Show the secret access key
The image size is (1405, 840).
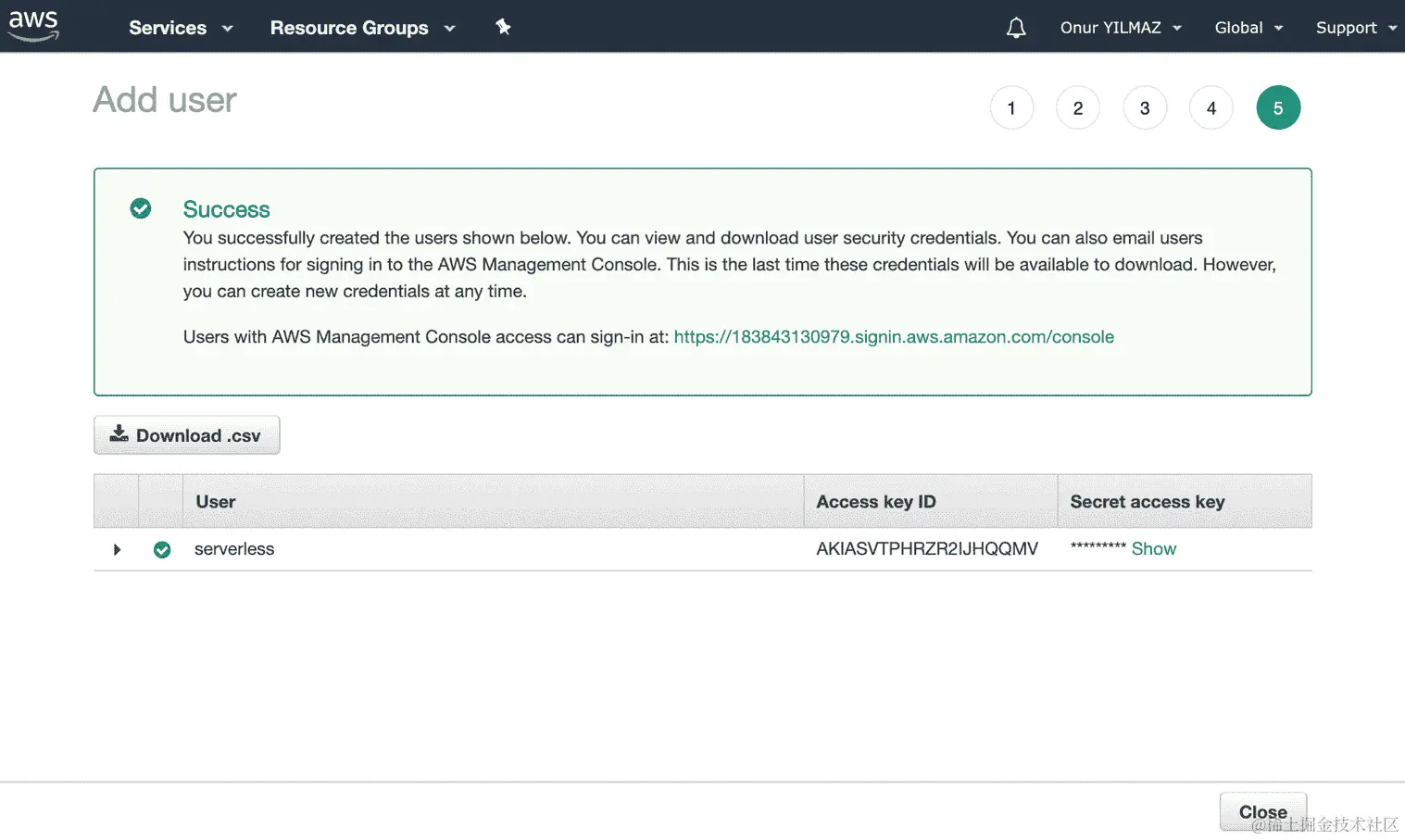pyautogui.click(x=1153, y=548)
